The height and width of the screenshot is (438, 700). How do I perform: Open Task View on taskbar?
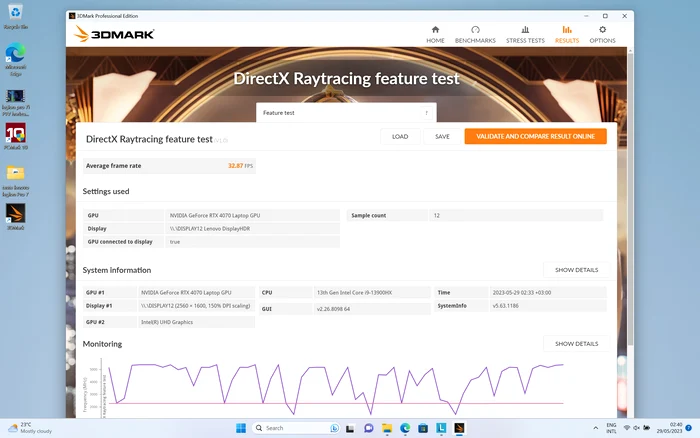(350, 428)
